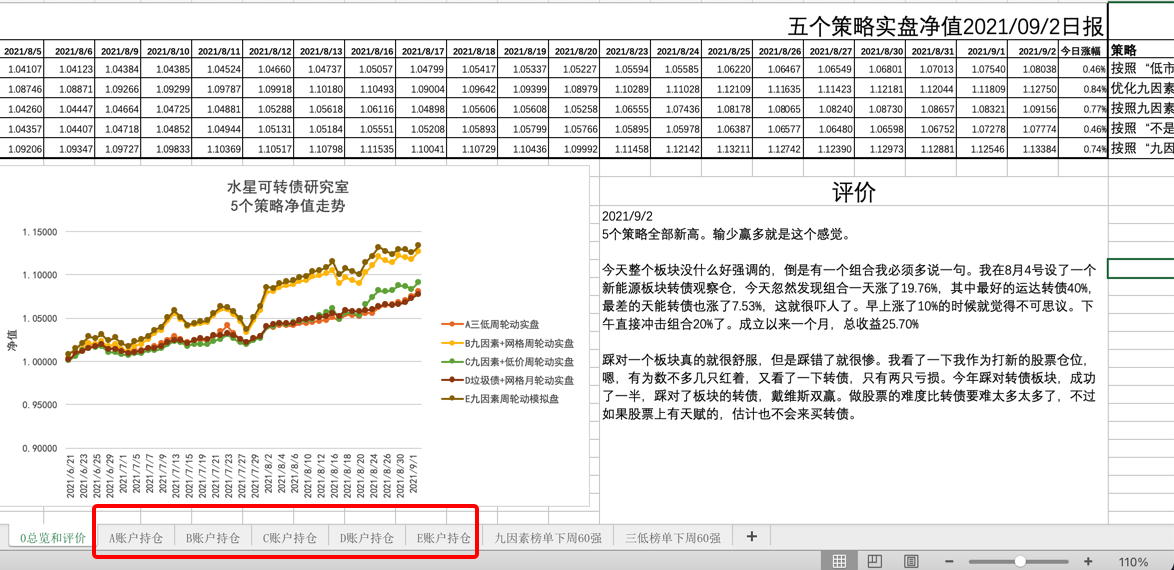
Task: Select the 净值 vertical axis title
Action: (12, 341)
